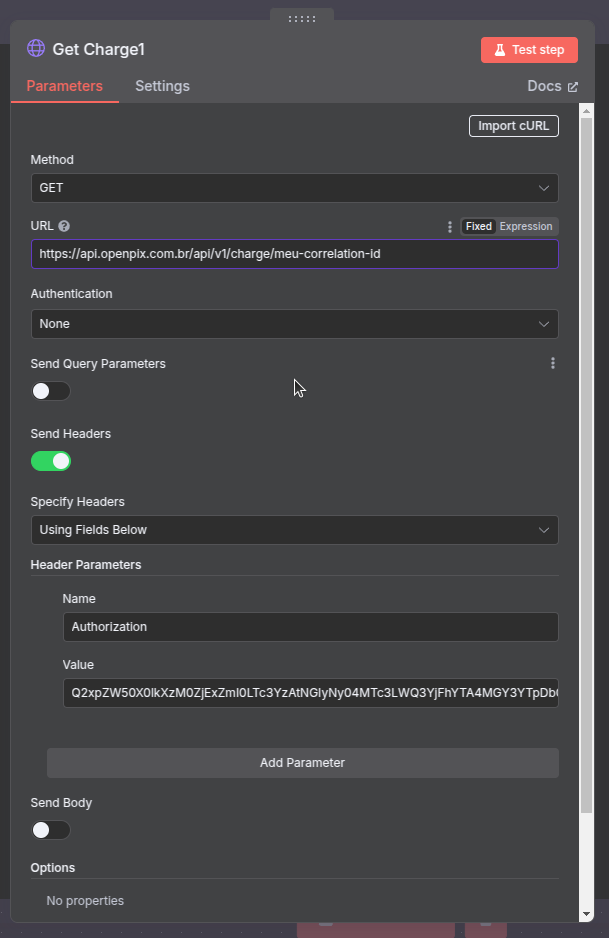The width and height of the screenshot is (609, 938).
Task: Click the globe HTTP node icon
Action: point(36,49)
